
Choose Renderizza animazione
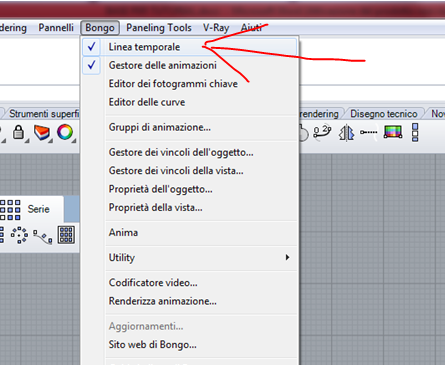(x=189, y=301)
